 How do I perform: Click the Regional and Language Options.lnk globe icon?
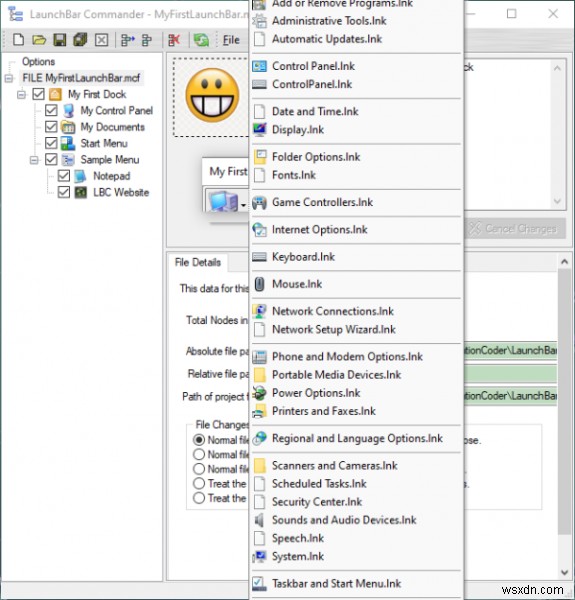point(259,439)
